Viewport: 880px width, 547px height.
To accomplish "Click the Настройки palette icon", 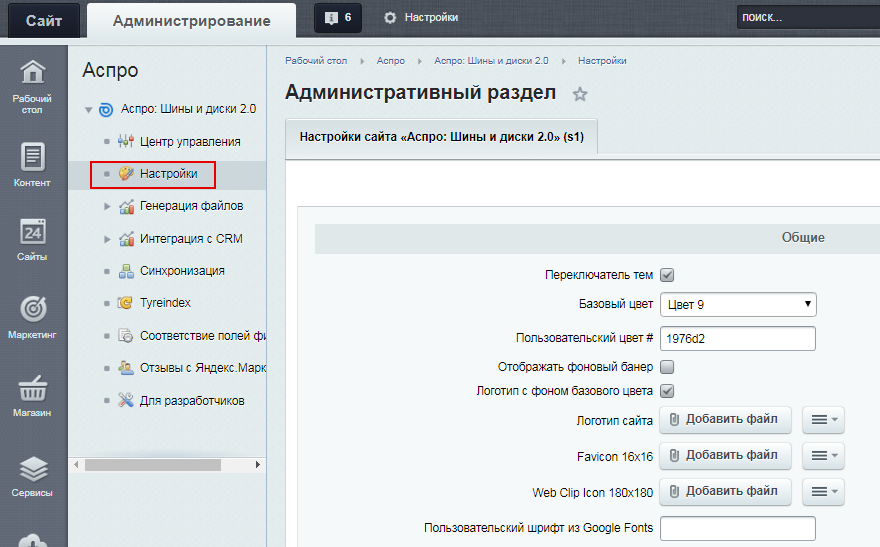I will click(126, 174).
